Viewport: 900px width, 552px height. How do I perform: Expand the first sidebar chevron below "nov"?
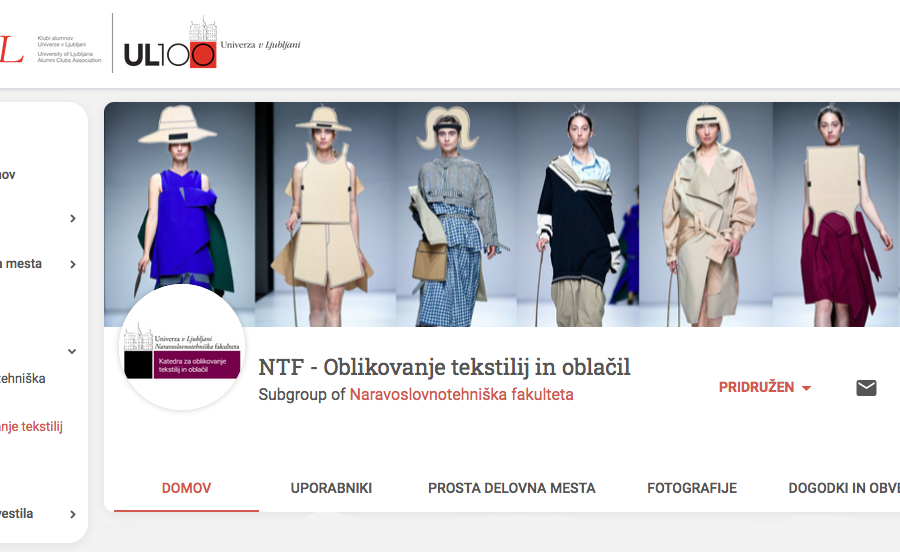click(x=73, y=218)
